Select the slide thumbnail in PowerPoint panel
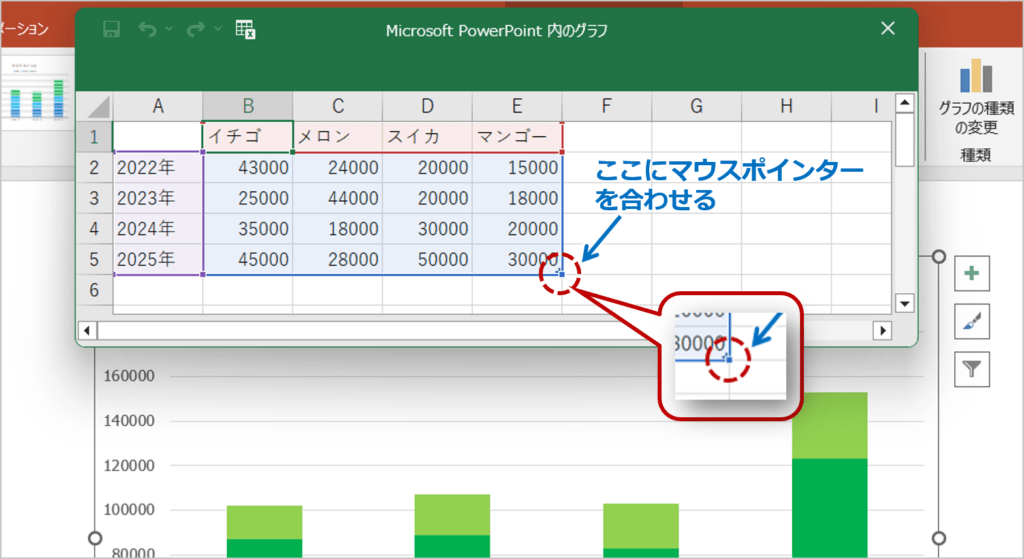 [37, 92]
